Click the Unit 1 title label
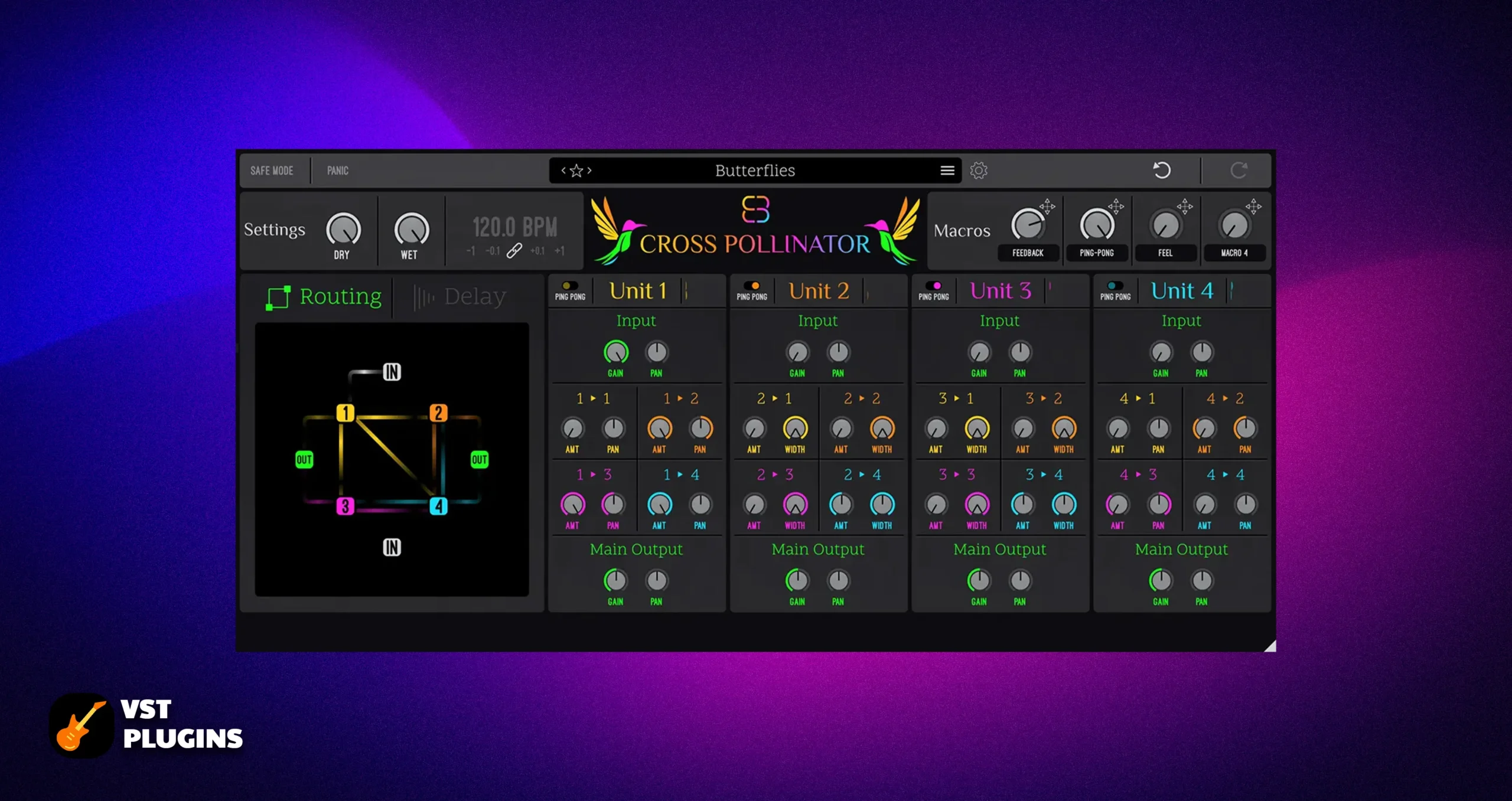The width and height of the screenshot is (1512, 801). click(x=638, y=291)
